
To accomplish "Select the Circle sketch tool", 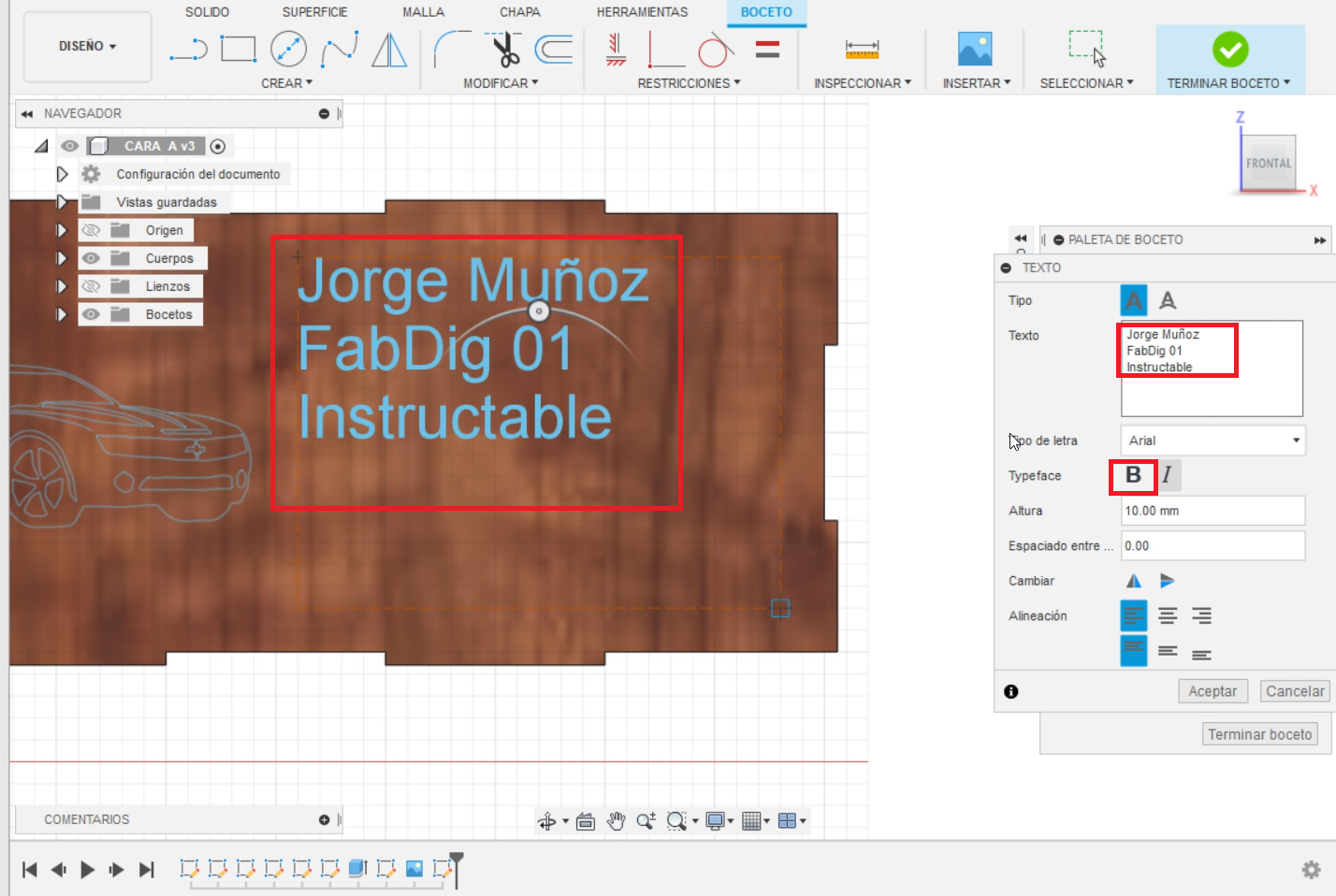I will [x=288, y=49].
